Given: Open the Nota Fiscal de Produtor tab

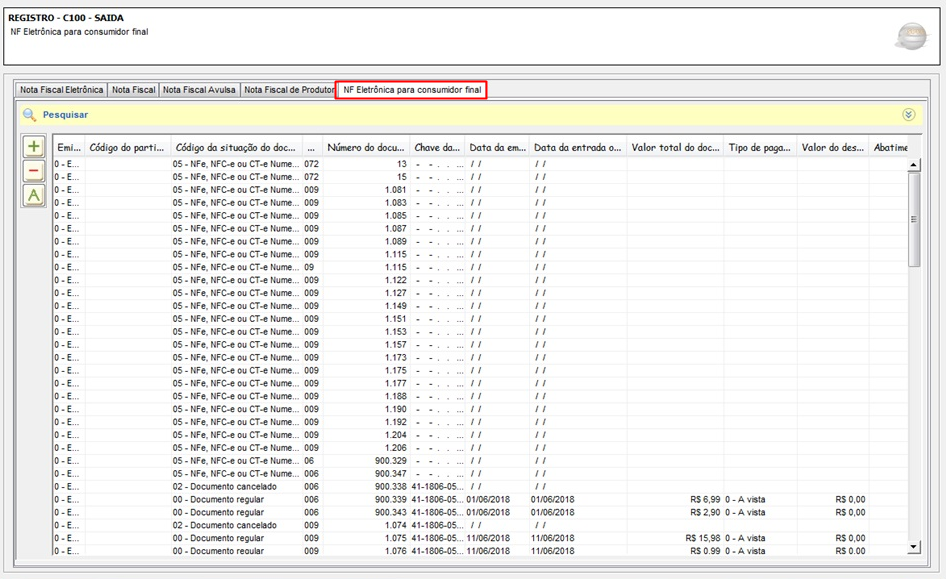Looking at the screenshot, I should [x=288, y=90].
